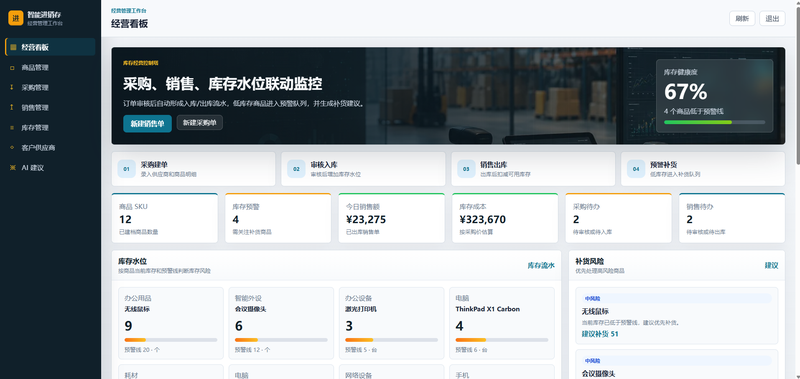Click the 67% health percentage
The width and height of the screenshot is (800, 379).
(685, 92)
